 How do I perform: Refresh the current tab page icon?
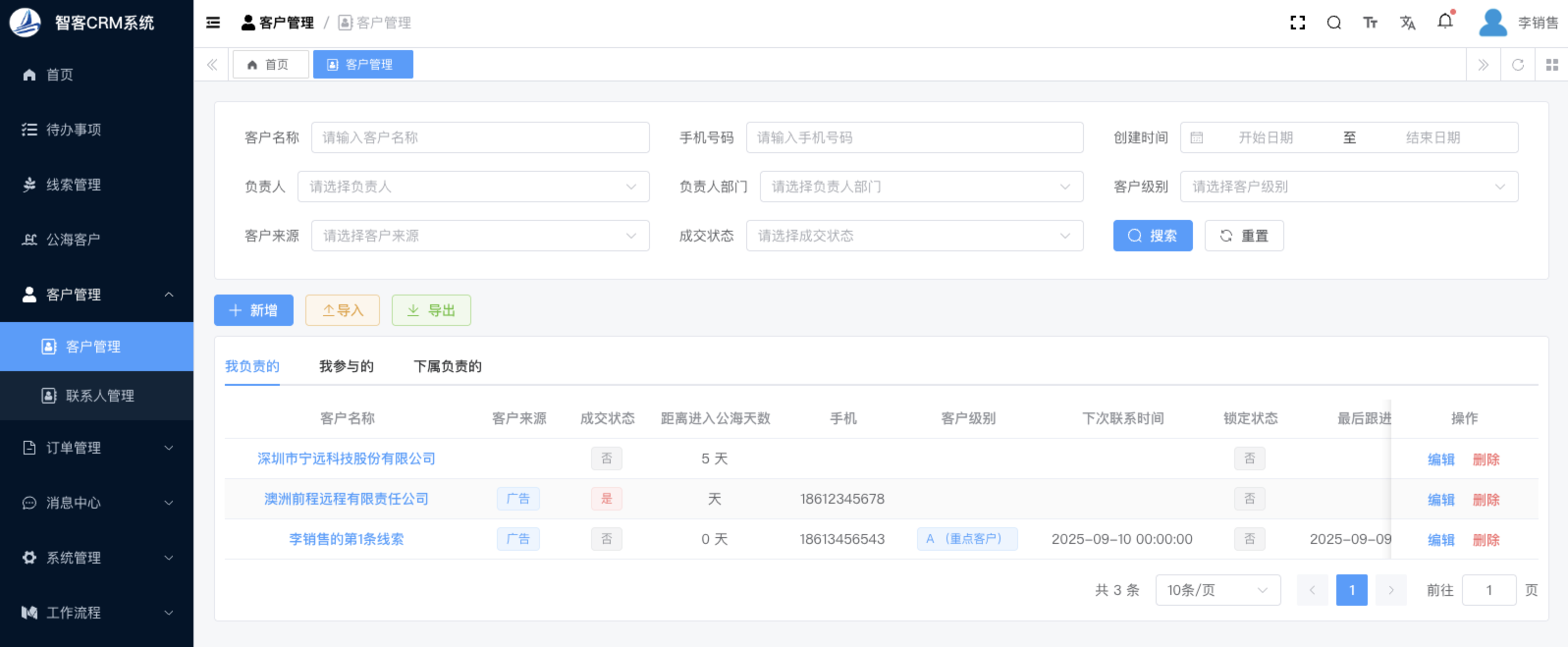1518,65
